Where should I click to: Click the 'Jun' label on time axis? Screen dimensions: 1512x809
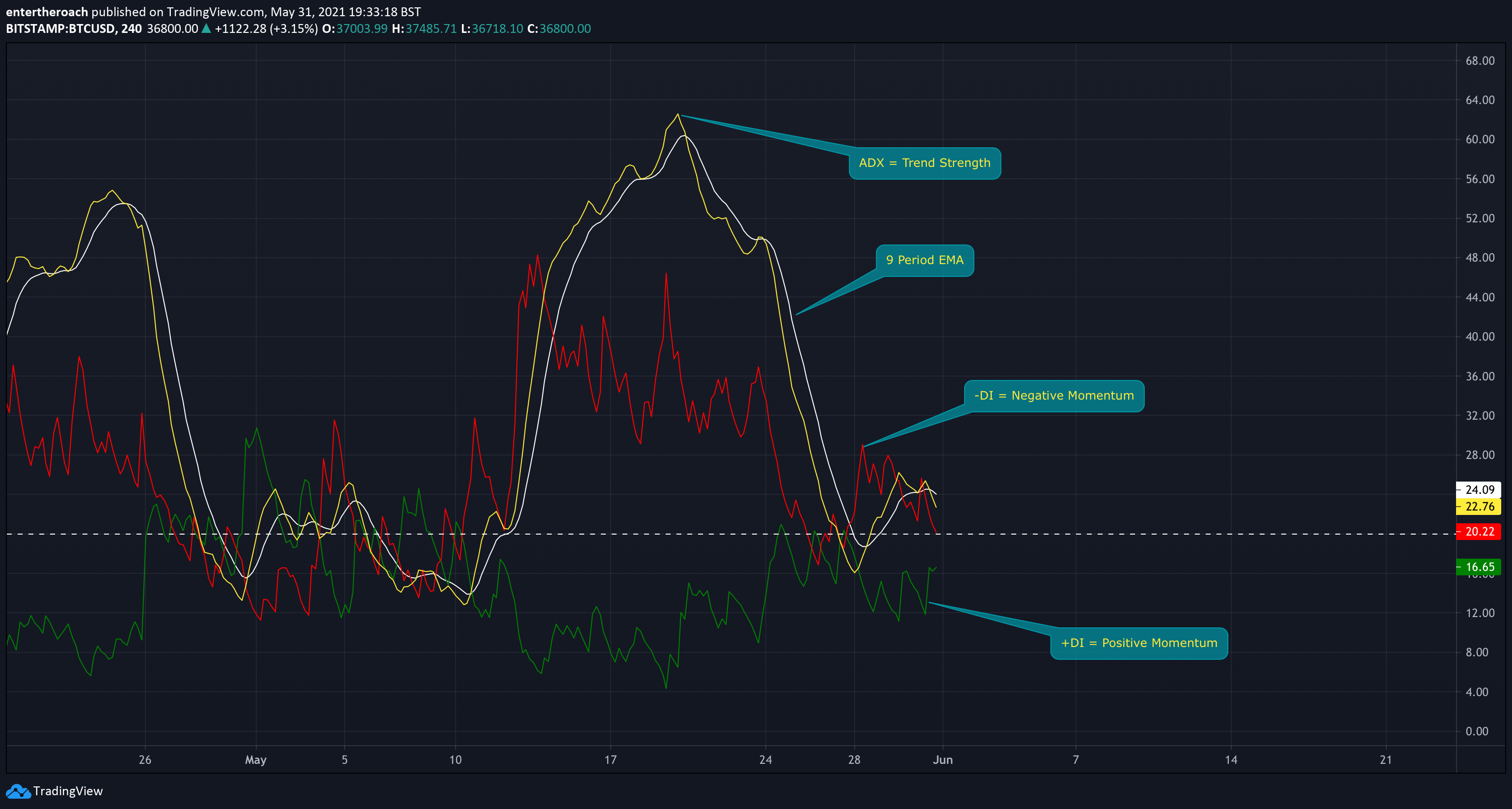[943, 760]
